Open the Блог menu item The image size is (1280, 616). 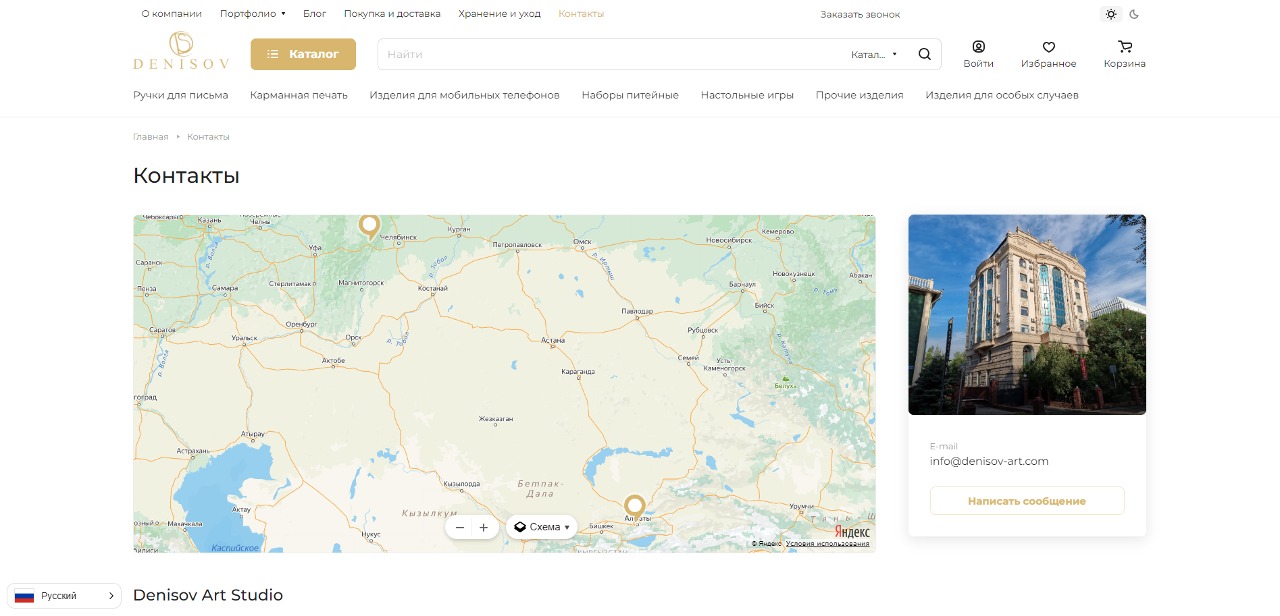pos(315,14)
